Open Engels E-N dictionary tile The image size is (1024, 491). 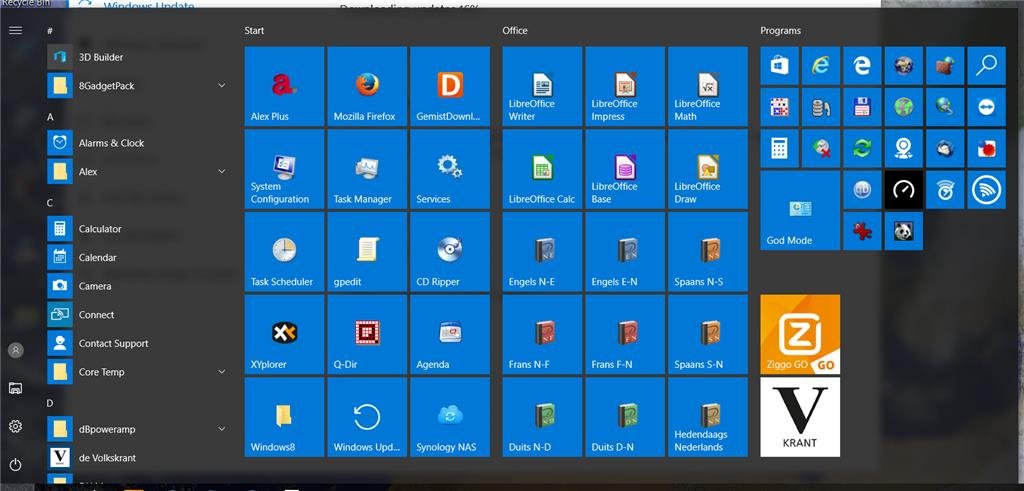point(625,252)
